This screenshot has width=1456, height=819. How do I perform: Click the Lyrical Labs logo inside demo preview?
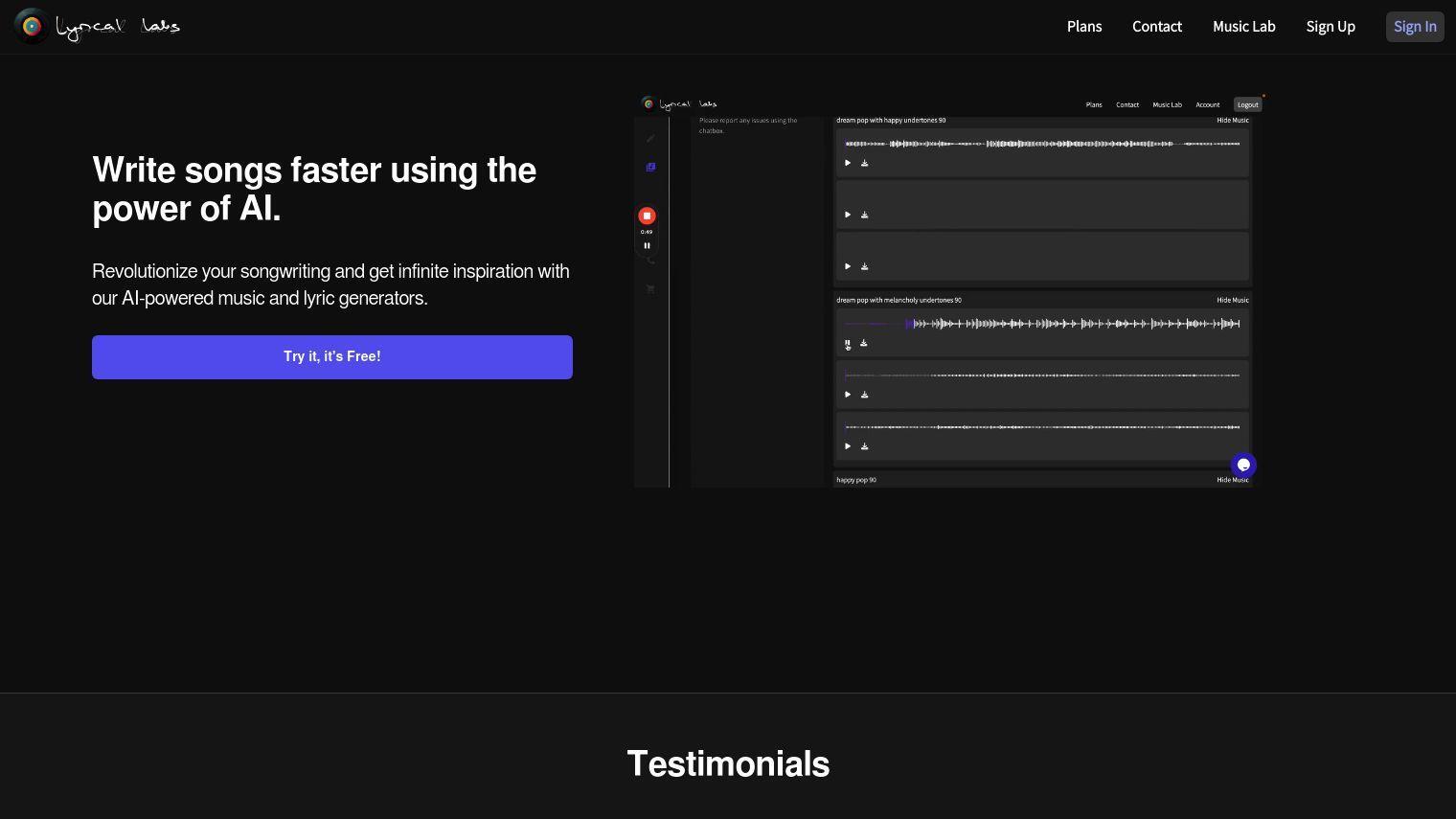point(679,104)
